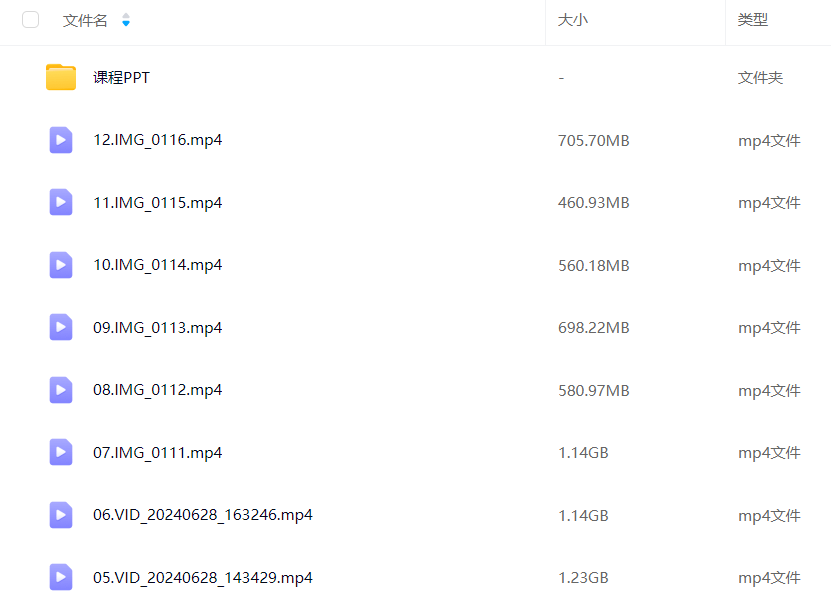
Task: Open file 06.VID_20240628_163246.mp4
Action: [x=203, y=515]
